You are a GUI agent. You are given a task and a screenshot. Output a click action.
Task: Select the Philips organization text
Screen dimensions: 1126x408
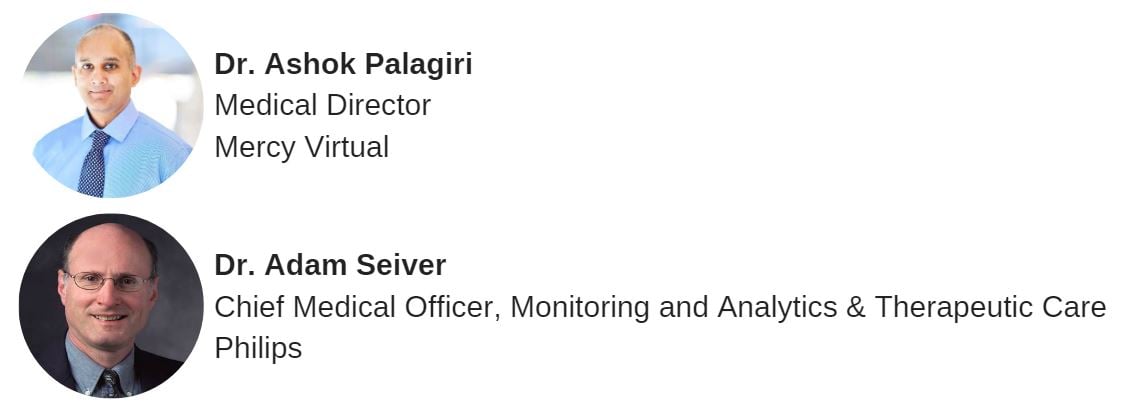coord(258,348)
